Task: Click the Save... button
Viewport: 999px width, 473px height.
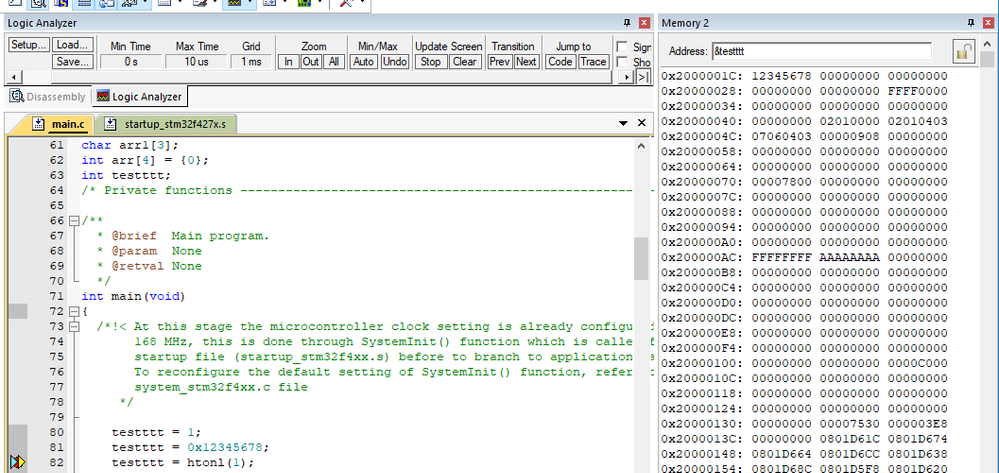Action: click(x=72, y=62)
